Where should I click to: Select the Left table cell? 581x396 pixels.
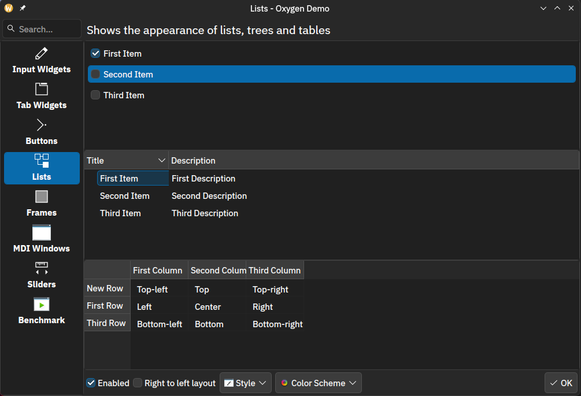[159, 306]
